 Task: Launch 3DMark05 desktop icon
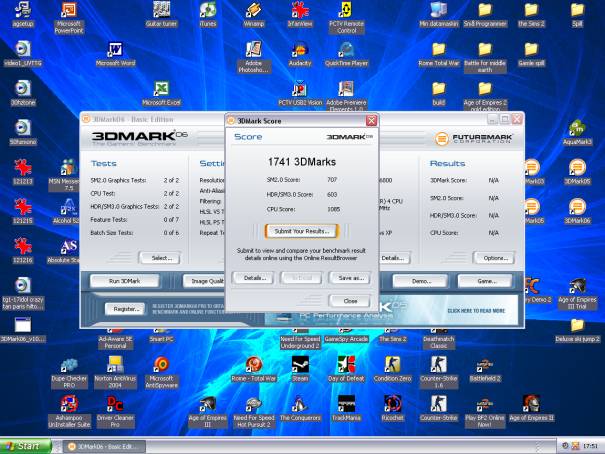pos(577,172)
